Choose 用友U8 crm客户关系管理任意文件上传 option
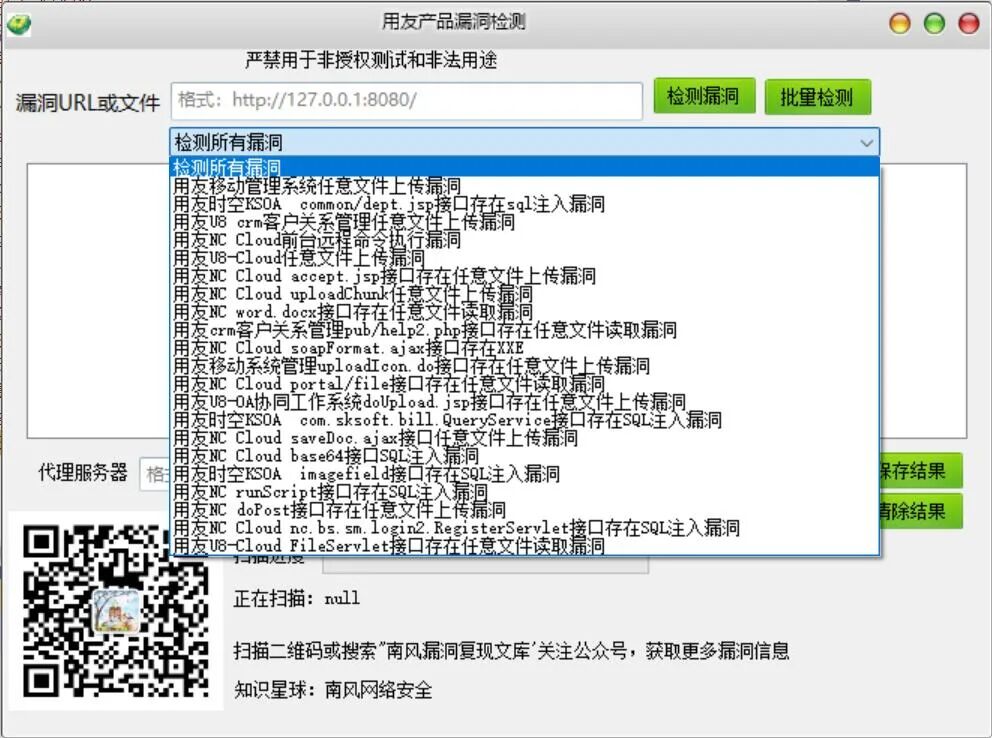The height and width of the screenshot is (738, 992). [524, 222]
